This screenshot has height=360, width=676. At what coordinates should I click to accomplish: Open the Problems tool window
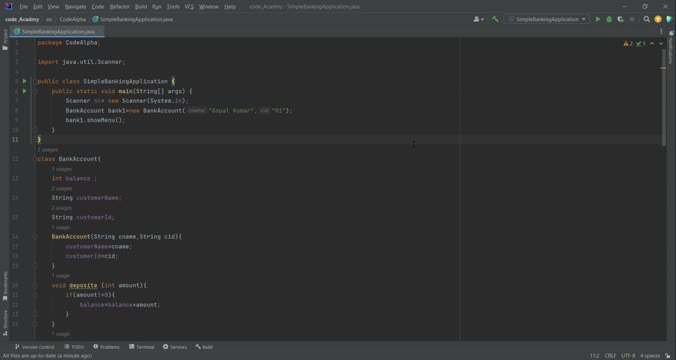(106, 347)
